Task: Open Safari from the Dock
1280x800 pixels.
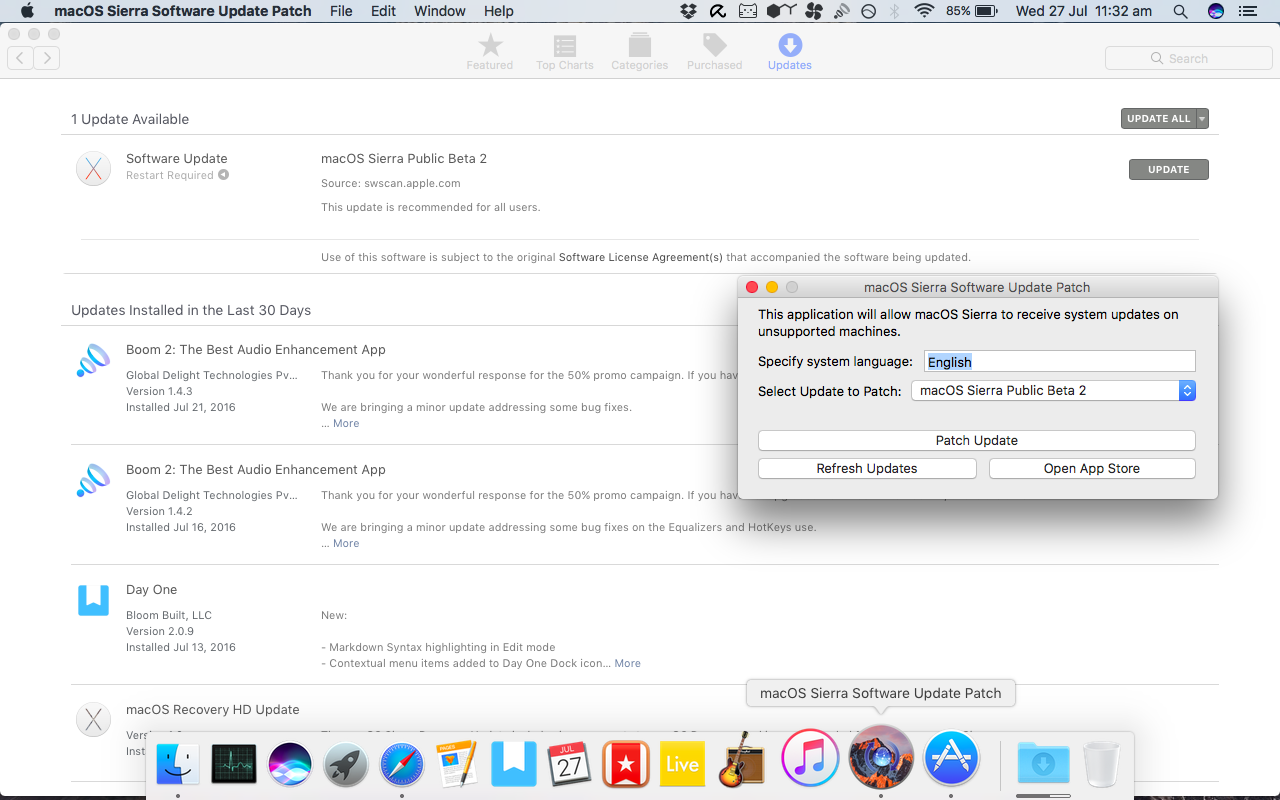Action: 402,765
